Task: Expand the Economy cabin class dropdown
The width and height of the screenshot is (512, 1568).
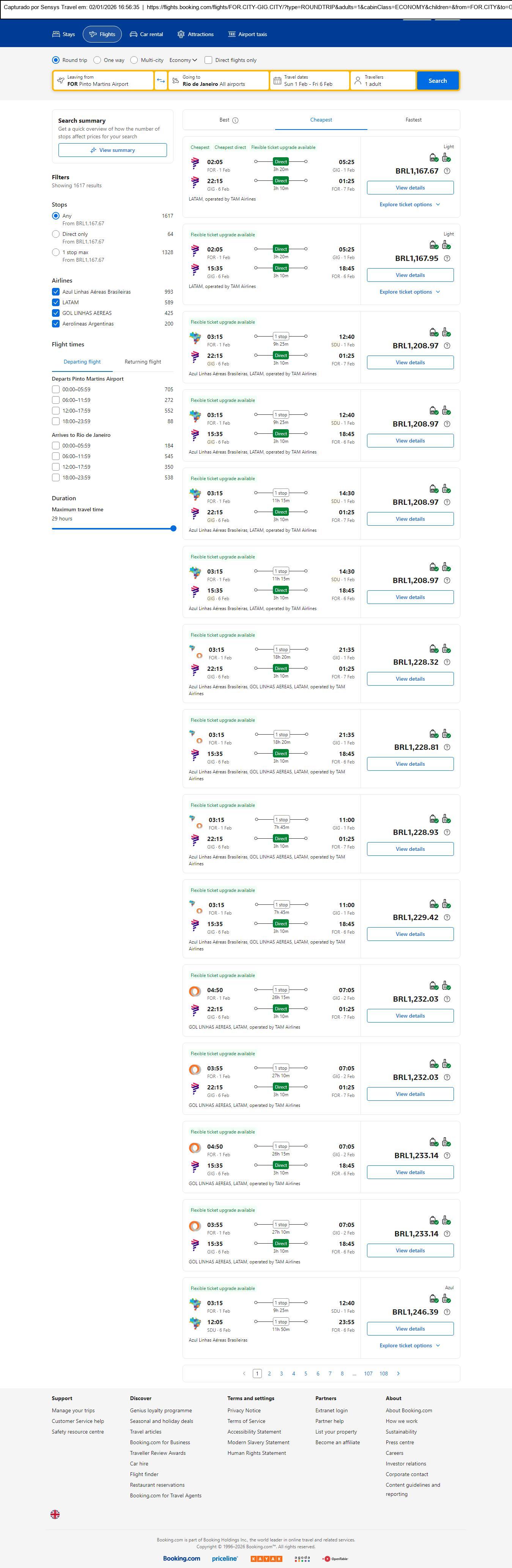Action: [x=183, y=60]
